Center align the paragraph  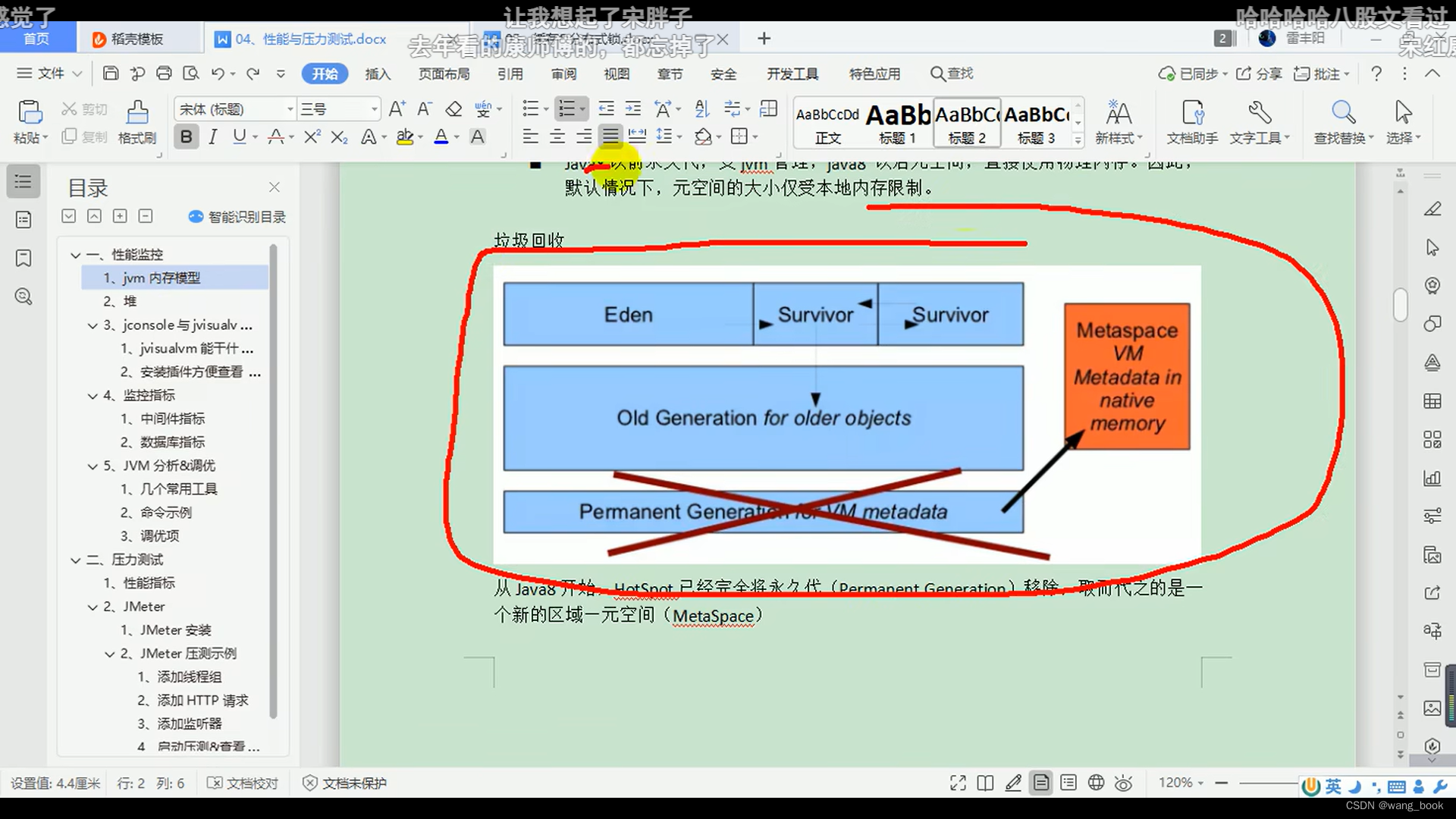tap(557, 136)
